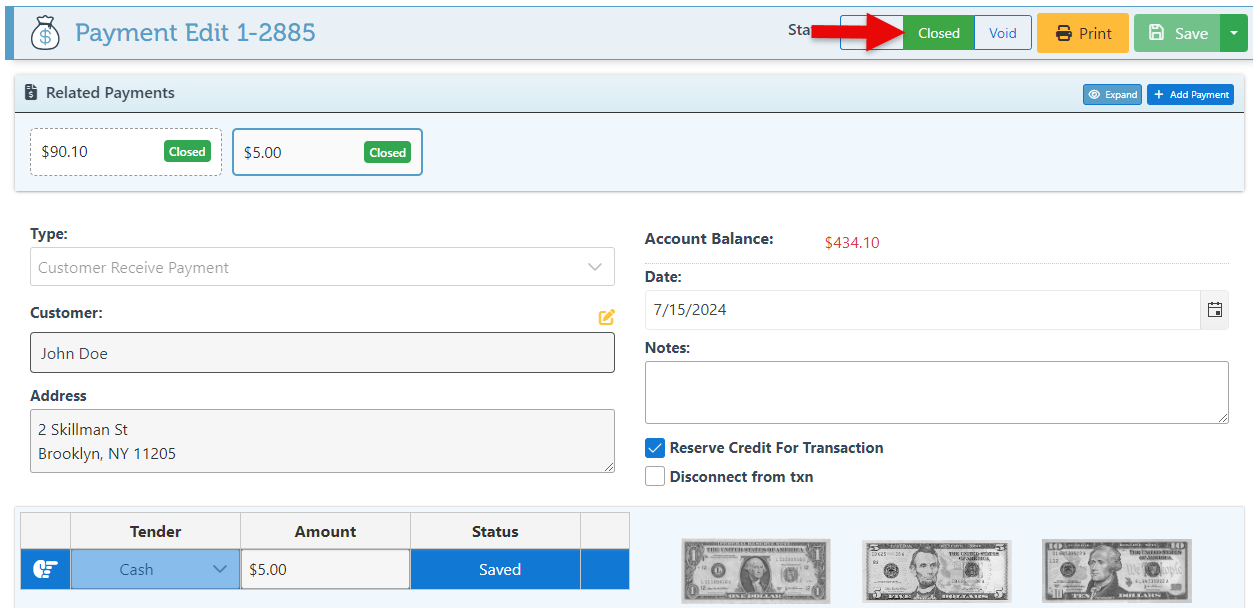
Task: Open the Save button dropdown arrow
Action: [1234, 33]
